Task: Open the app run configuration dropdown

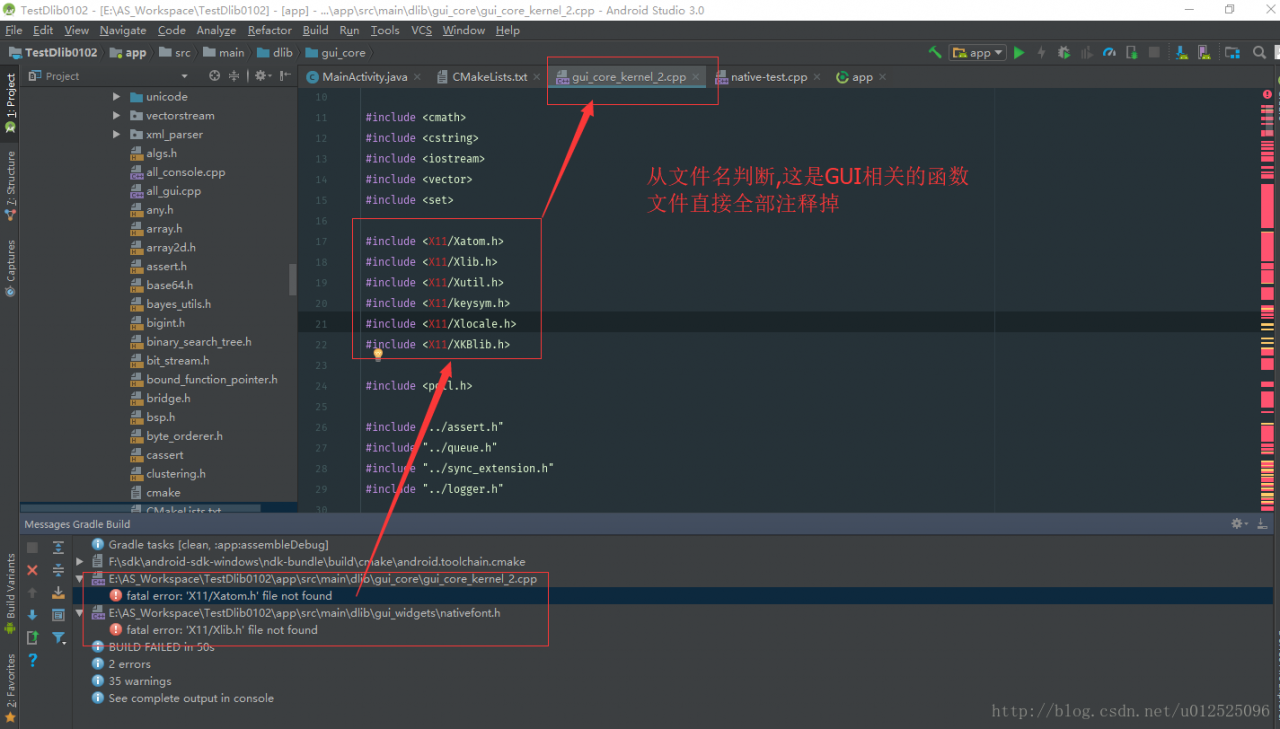Action: pos(978,53)
